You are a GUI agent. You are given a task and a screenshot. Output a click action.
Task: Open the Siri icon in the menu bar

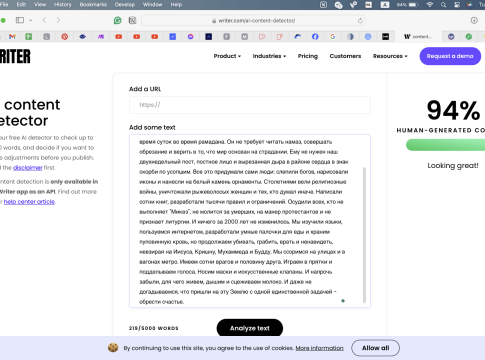point(470,5)
